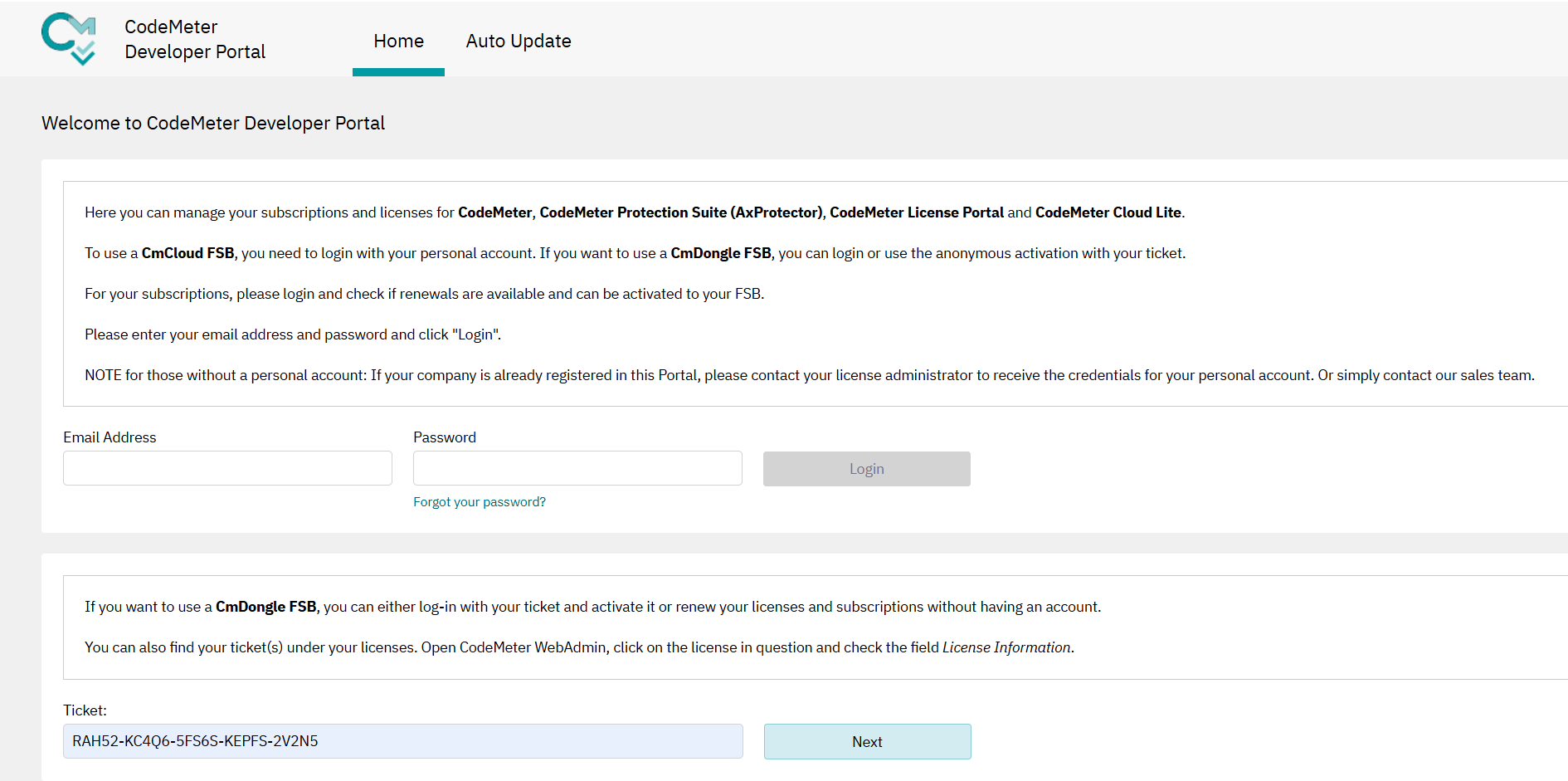The height and width of the screenshot is (781, 1568).
Task: Click the Next button
Action: pos(868,741)
